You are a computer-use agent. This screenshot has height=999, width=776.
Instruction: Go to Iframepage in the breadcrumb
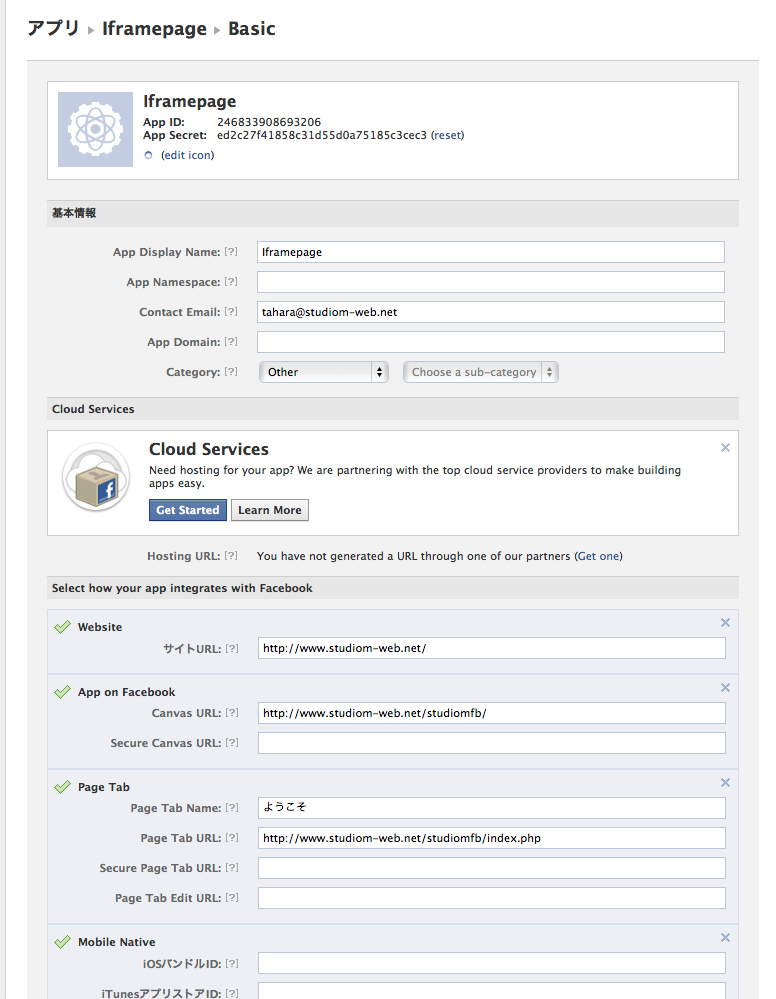155,29
